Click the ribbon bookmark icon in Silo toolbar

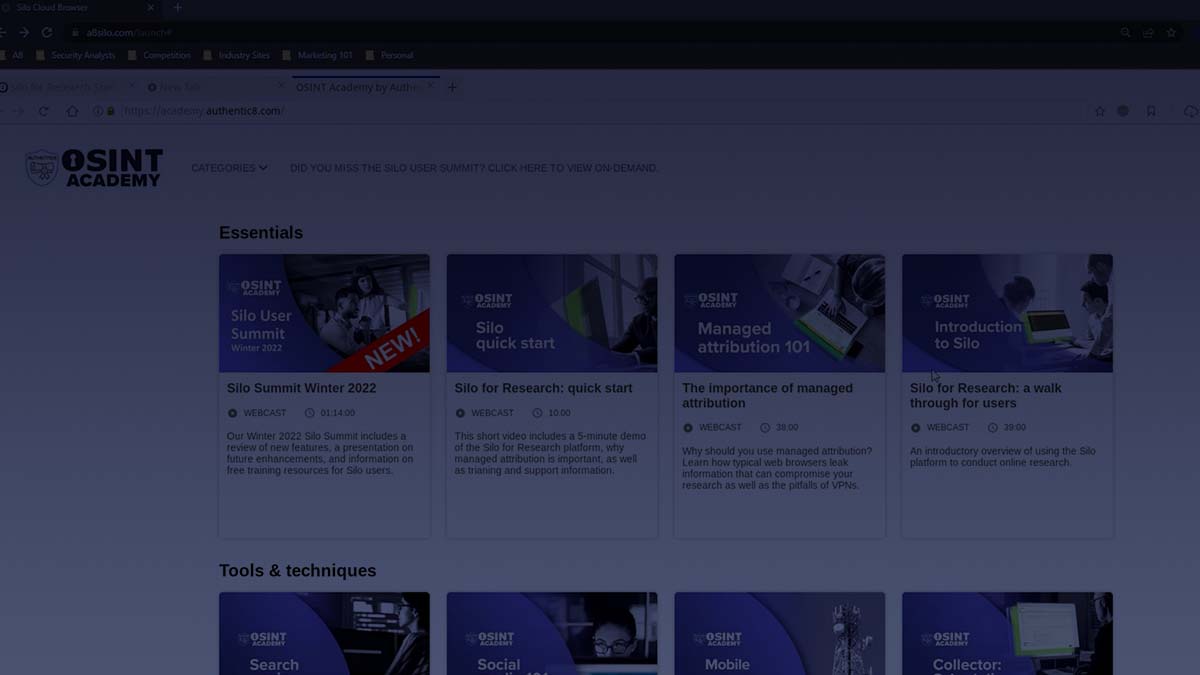point(1151,111)
